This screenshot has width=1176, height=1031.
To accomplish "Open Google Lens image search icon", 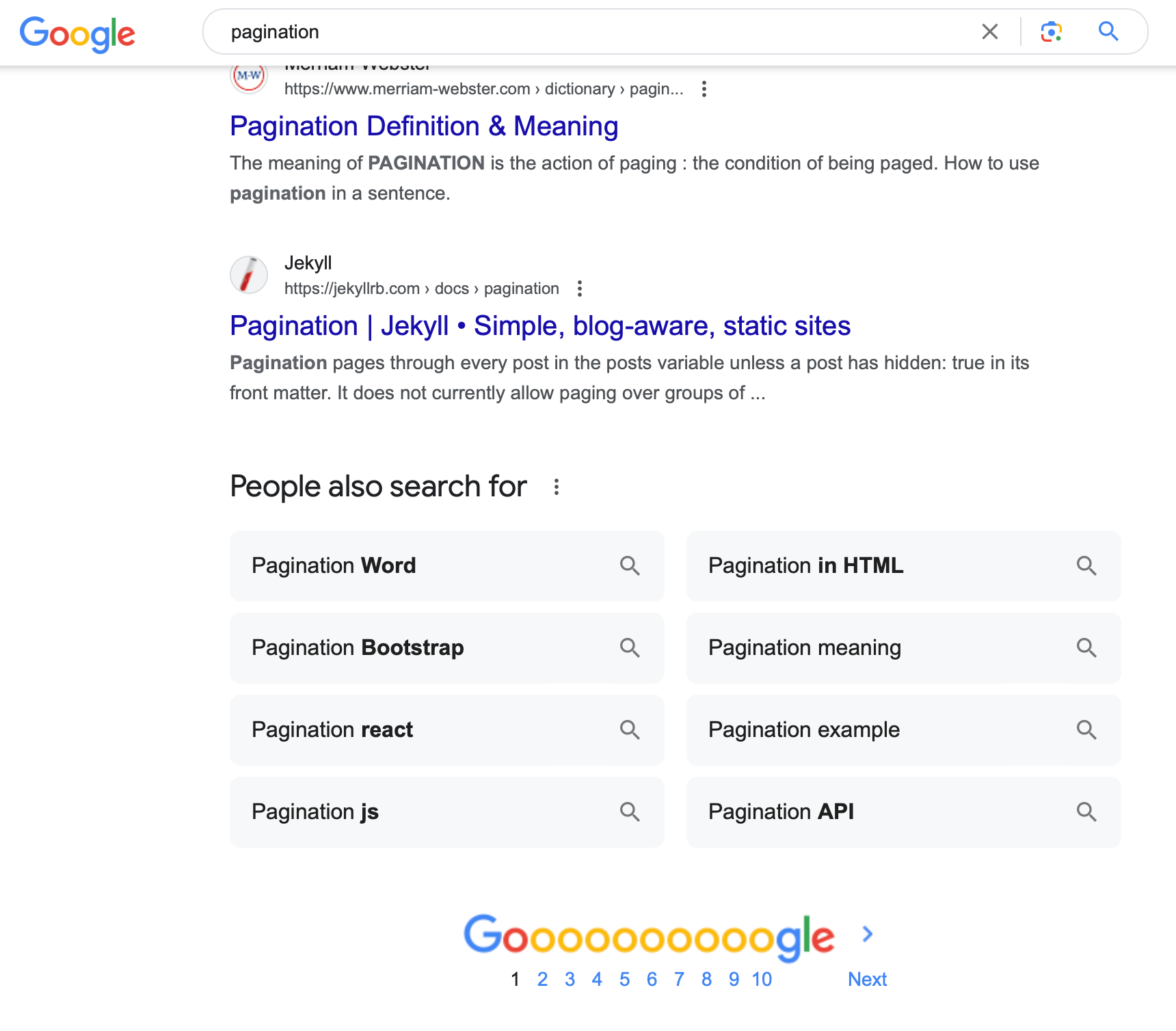I will click(1051, 31).
